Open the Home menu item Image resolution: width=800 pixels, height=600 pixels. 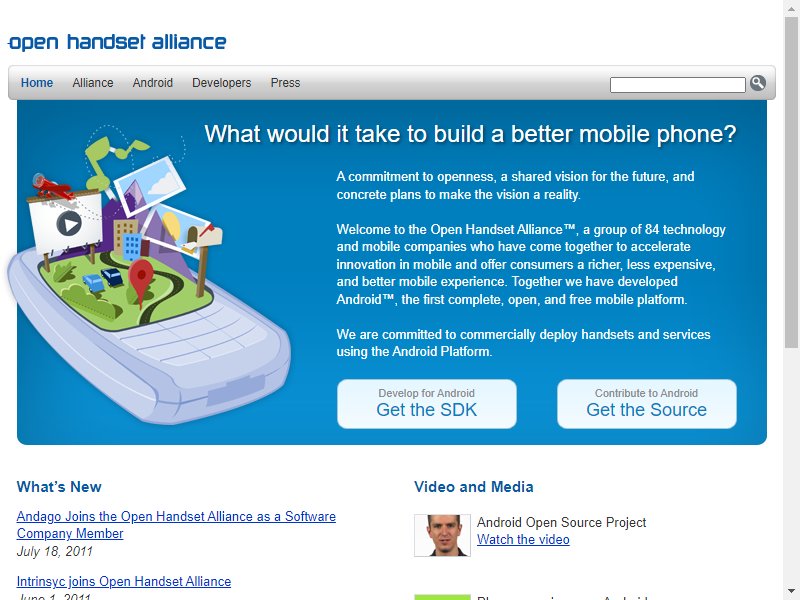(x=37, y=83)
